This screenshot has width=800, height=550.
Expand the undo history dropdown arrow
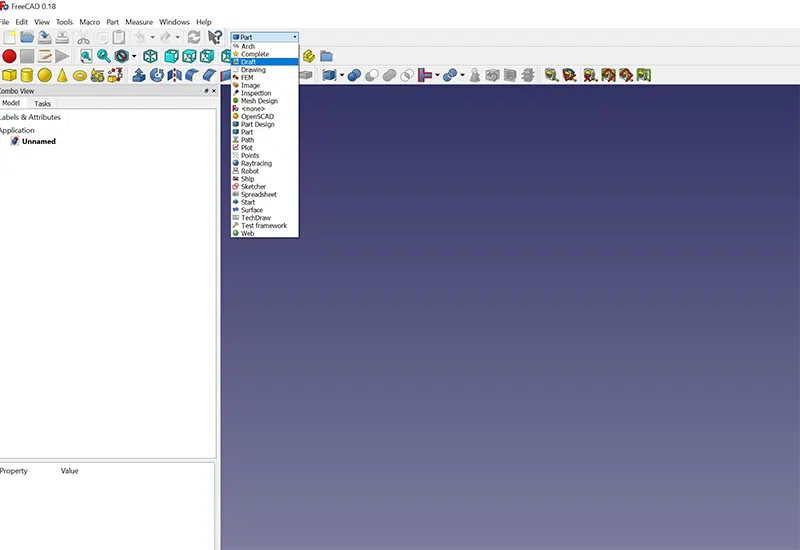coord(152,37)
